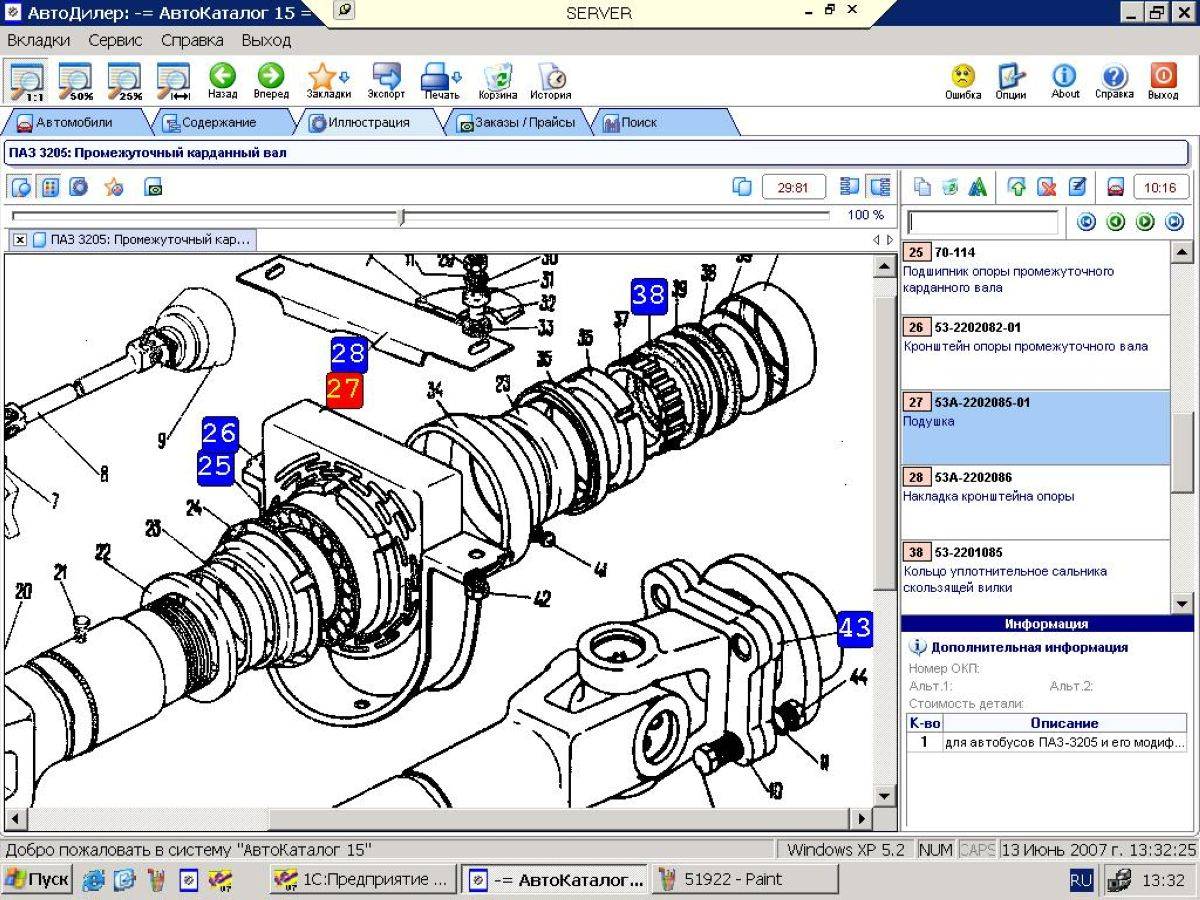The height and width of the screenshot is (900, 1200).
Task: Go forward with the Вперед button
Action: (x=271, y=81)
